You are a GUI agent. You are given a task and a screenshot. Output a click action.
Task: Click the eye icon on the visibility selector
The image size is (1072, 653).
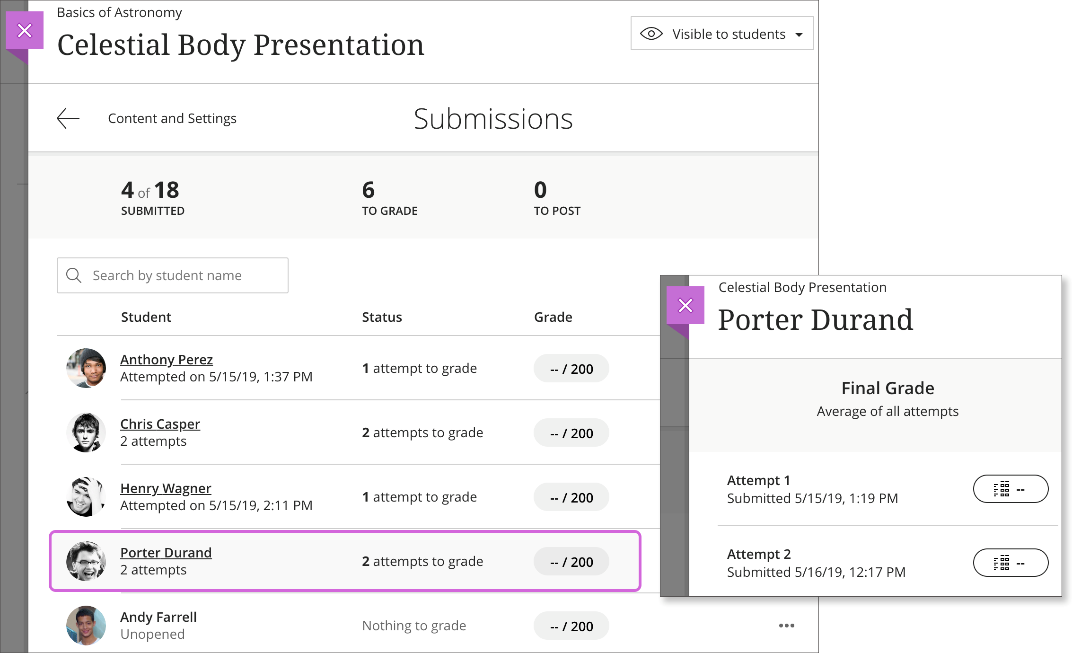[x=653, y=33]
